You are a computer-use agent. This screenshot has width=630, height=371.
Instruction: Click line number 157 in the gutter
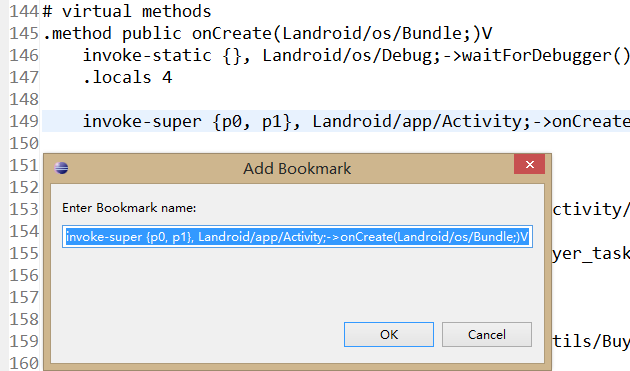click(24, 298)
